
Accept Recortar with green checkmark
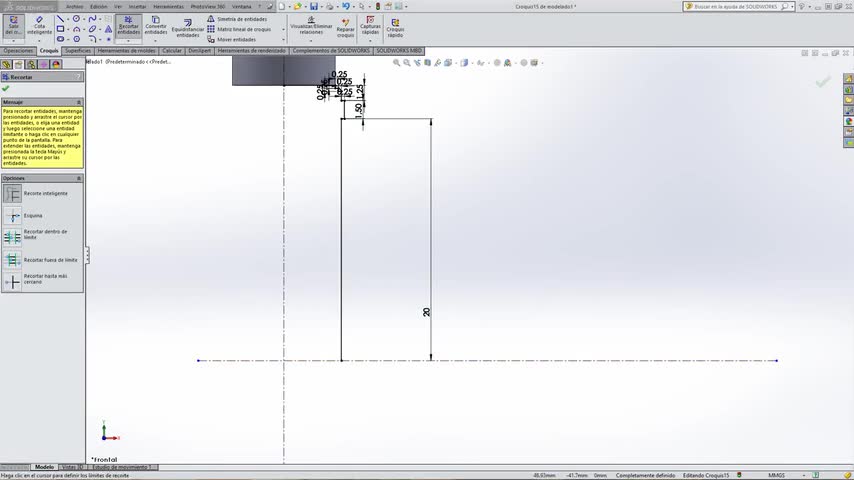5,88
